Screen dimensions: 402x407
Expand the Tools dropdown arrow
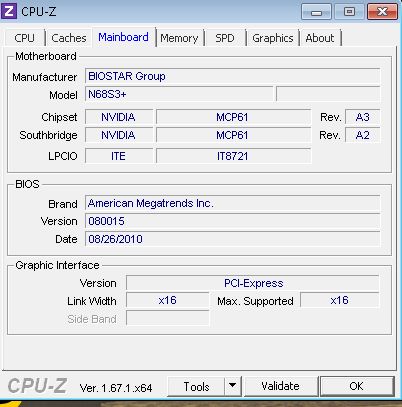(233, 387)
